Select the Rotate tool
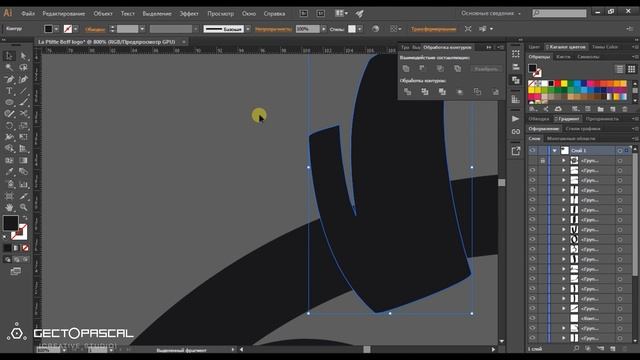 point(9,126)
